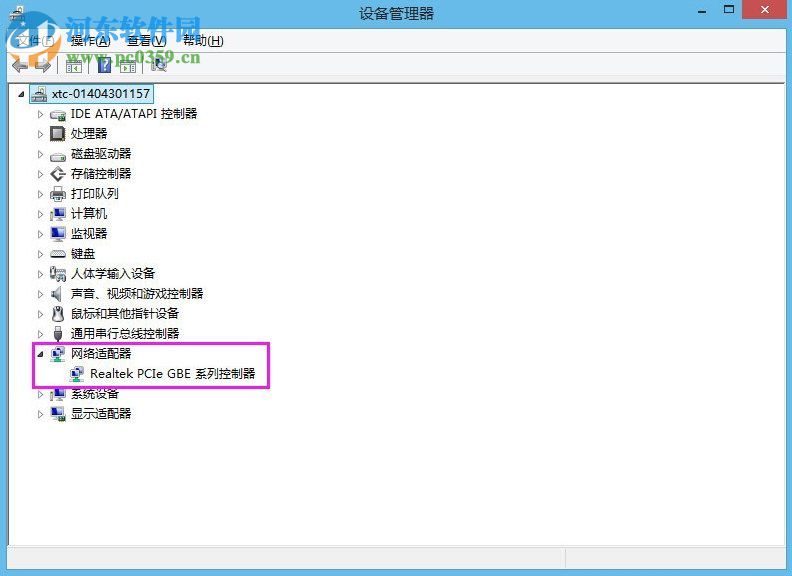The image size is (792, 576).
Task: Click the network adapter category icon
Action: click(58, 354)
